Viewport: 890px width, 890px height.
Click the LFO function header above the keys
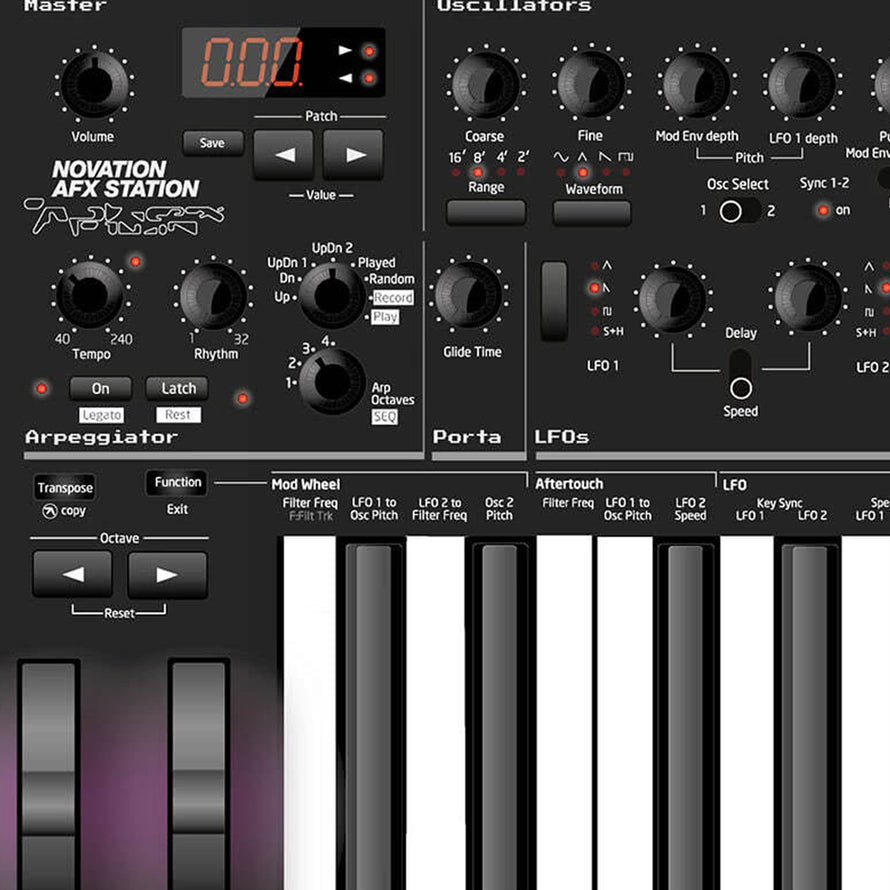[734, 485]
